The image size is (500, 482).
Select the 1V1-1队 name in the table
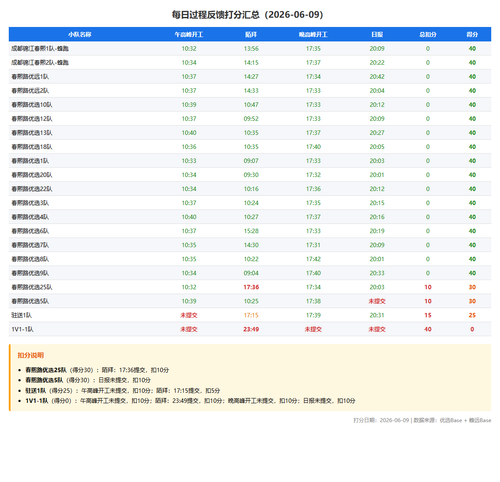22,329
